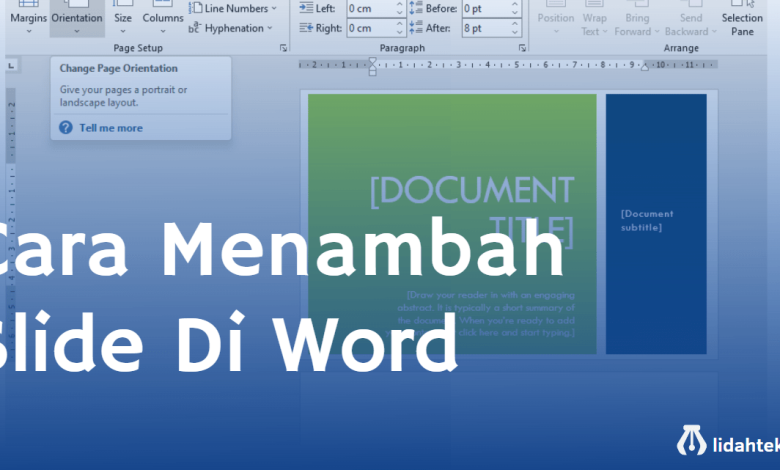Click the spacing Before icon
This screenshot has width=780, height=470.
pos(416,8)
